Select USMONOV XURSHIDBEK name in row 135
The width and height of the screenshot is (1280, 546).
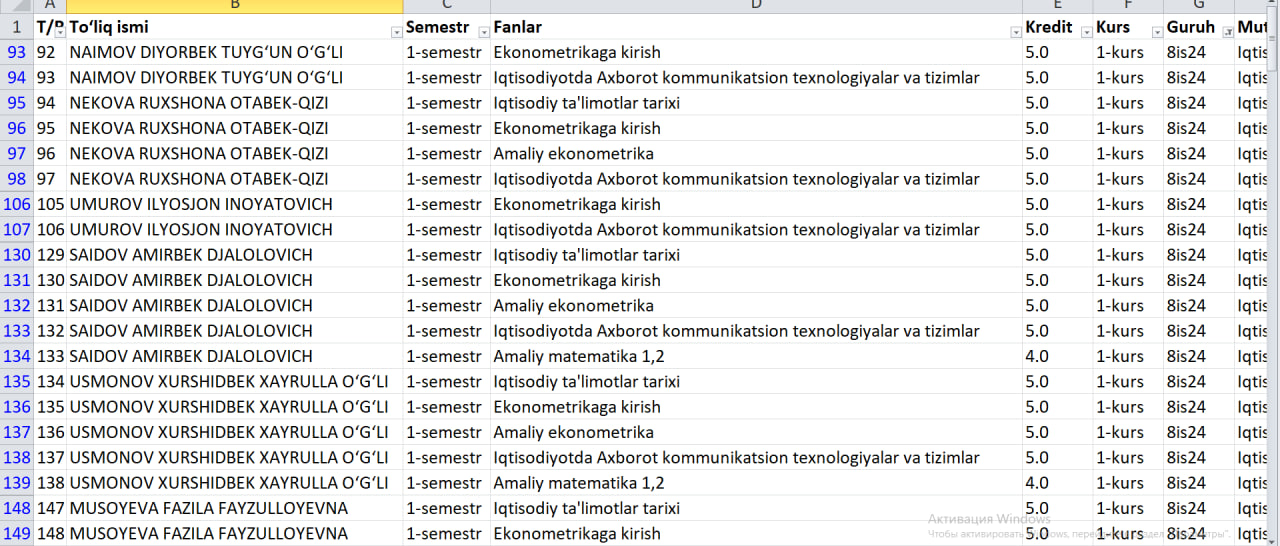coord(235,382)
